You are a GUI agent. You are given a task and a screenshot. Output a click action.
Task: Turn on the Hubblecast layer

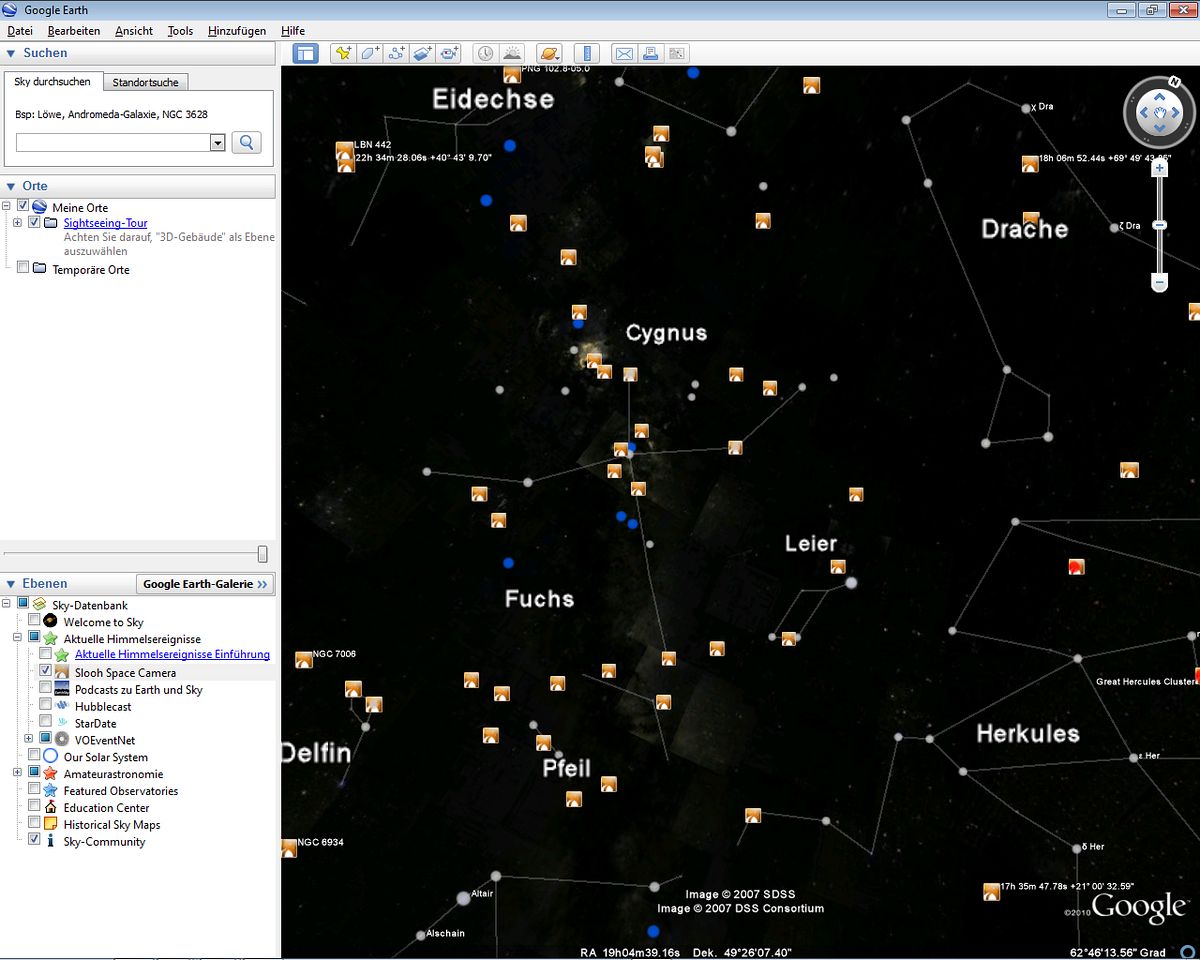(x=43, y=705)
